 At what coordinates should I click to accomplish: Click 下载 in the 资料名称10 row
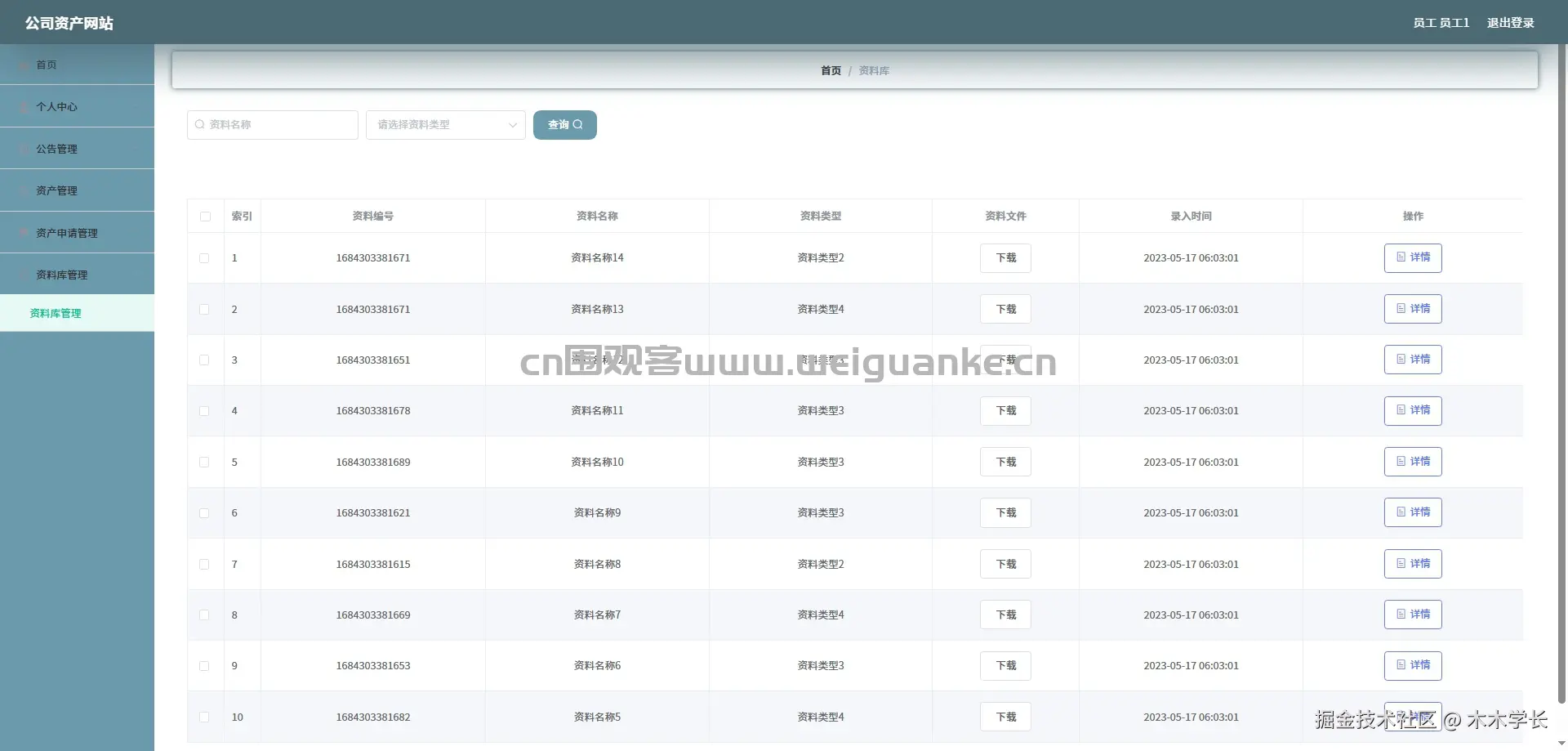point(1005,463)
